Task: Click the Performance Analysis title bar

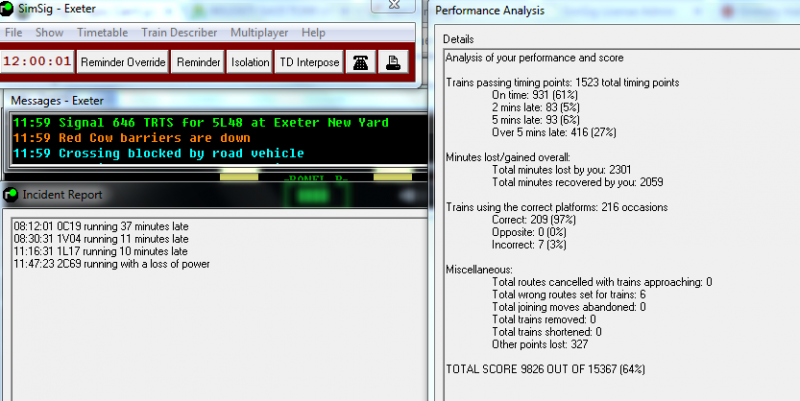Action: coord(615,10)
